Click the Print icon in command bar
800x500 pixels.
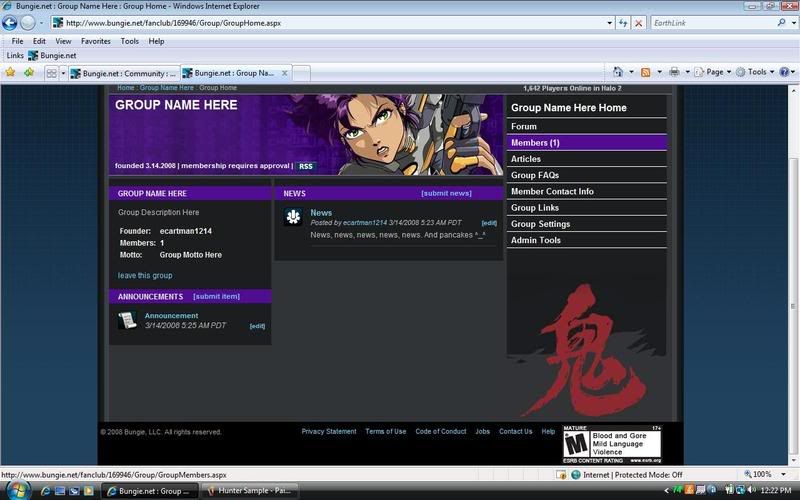pyautogui.click(x=674, y=72)
